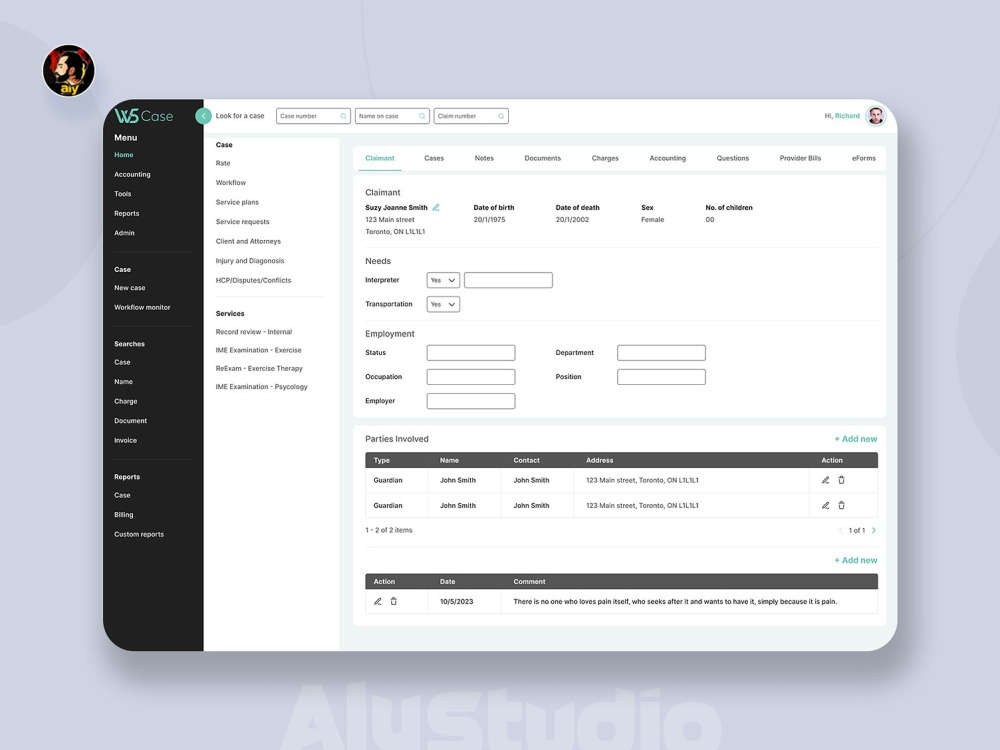Click the Richard username link
Screen dimensions: 1000x750
(847, 116)
